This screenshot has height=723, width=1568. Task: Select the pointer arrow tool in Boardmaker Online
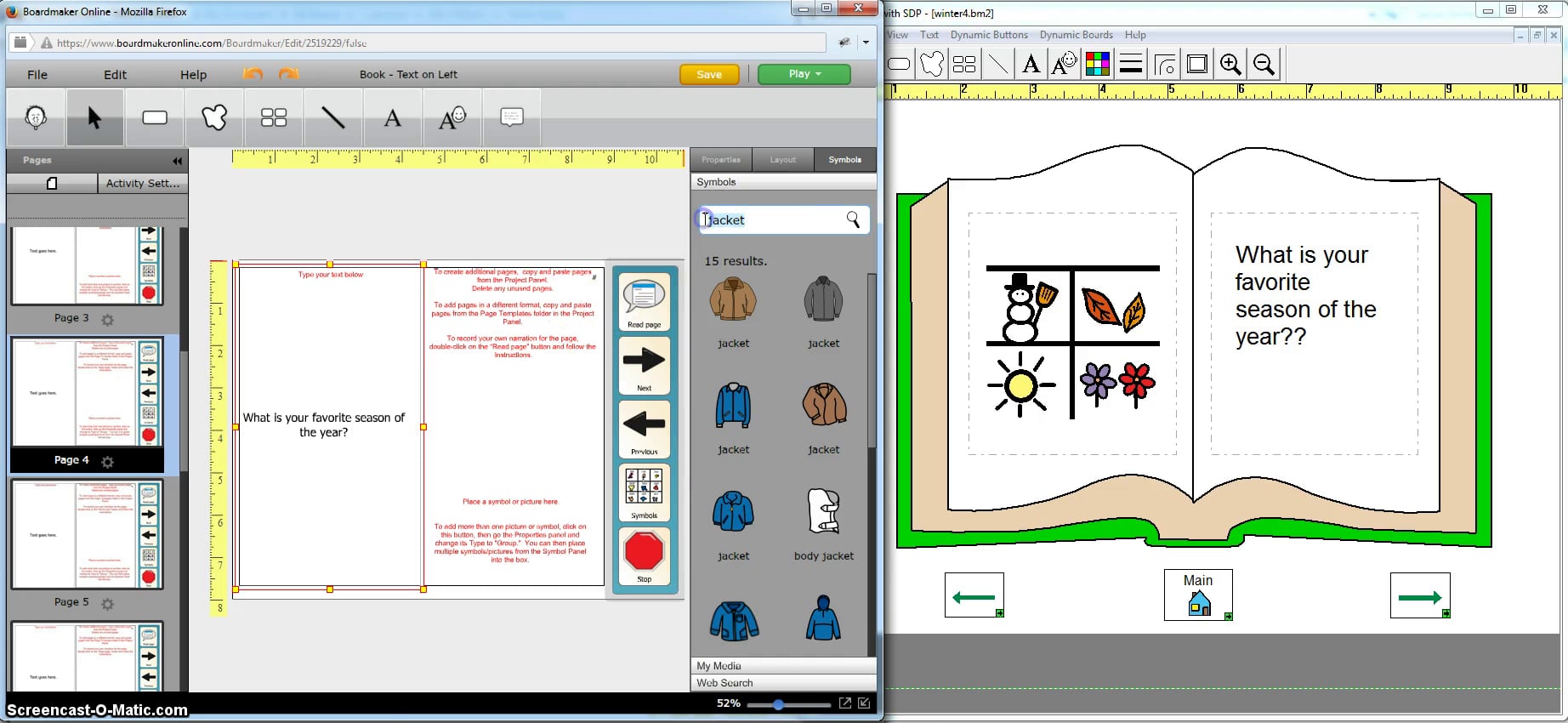pyautogui.click(x=94, y=117)
